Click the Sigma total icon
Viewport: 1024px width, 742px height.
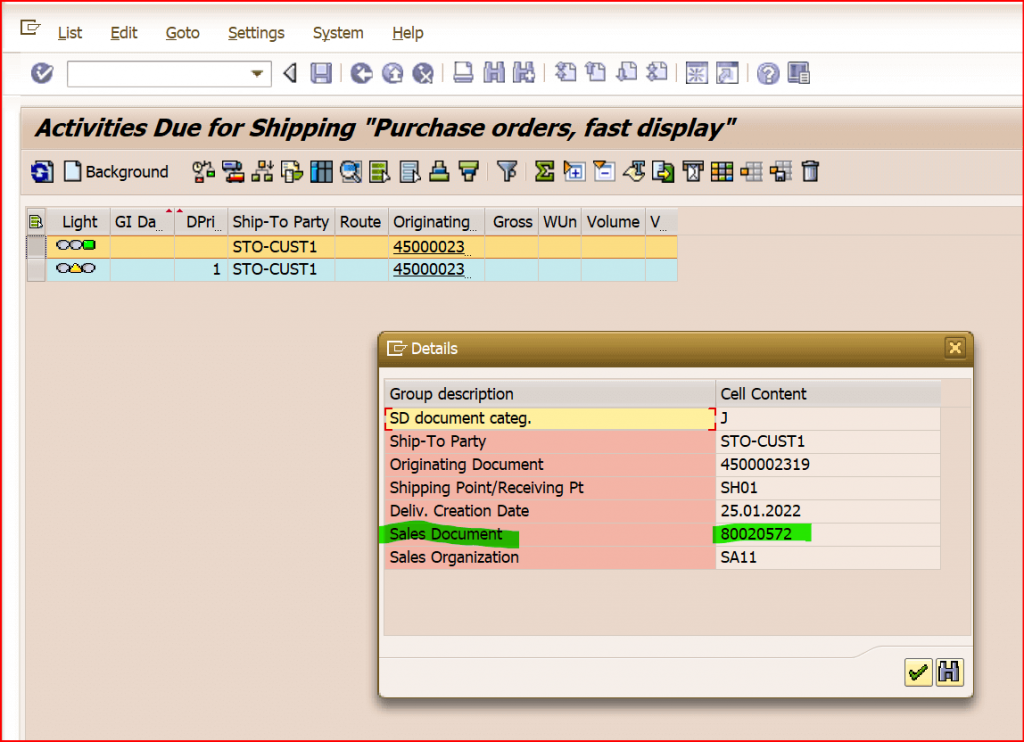(x=544, y=171)
